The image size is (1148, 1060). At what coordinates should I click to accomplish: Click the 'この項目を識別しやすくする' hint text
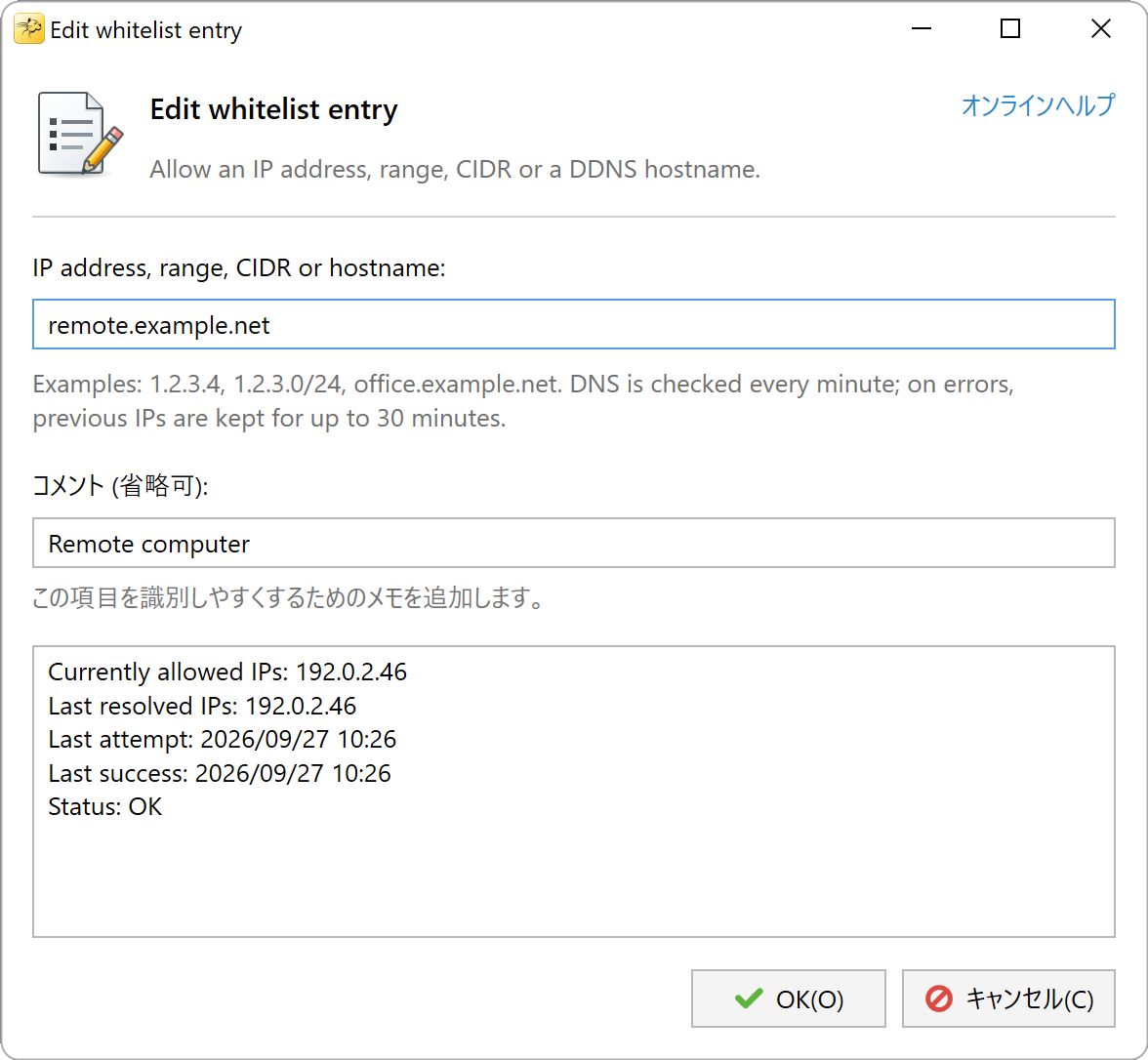coord(289,597)
